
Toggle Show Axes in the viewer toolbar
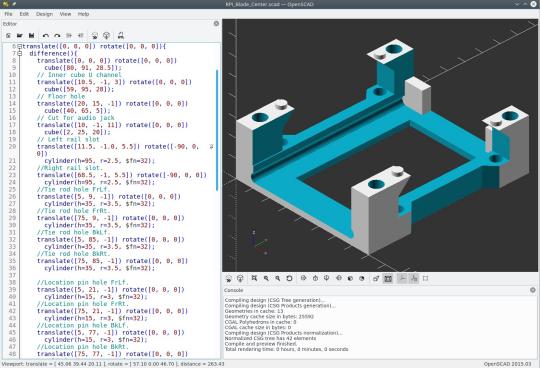(402, 278)
